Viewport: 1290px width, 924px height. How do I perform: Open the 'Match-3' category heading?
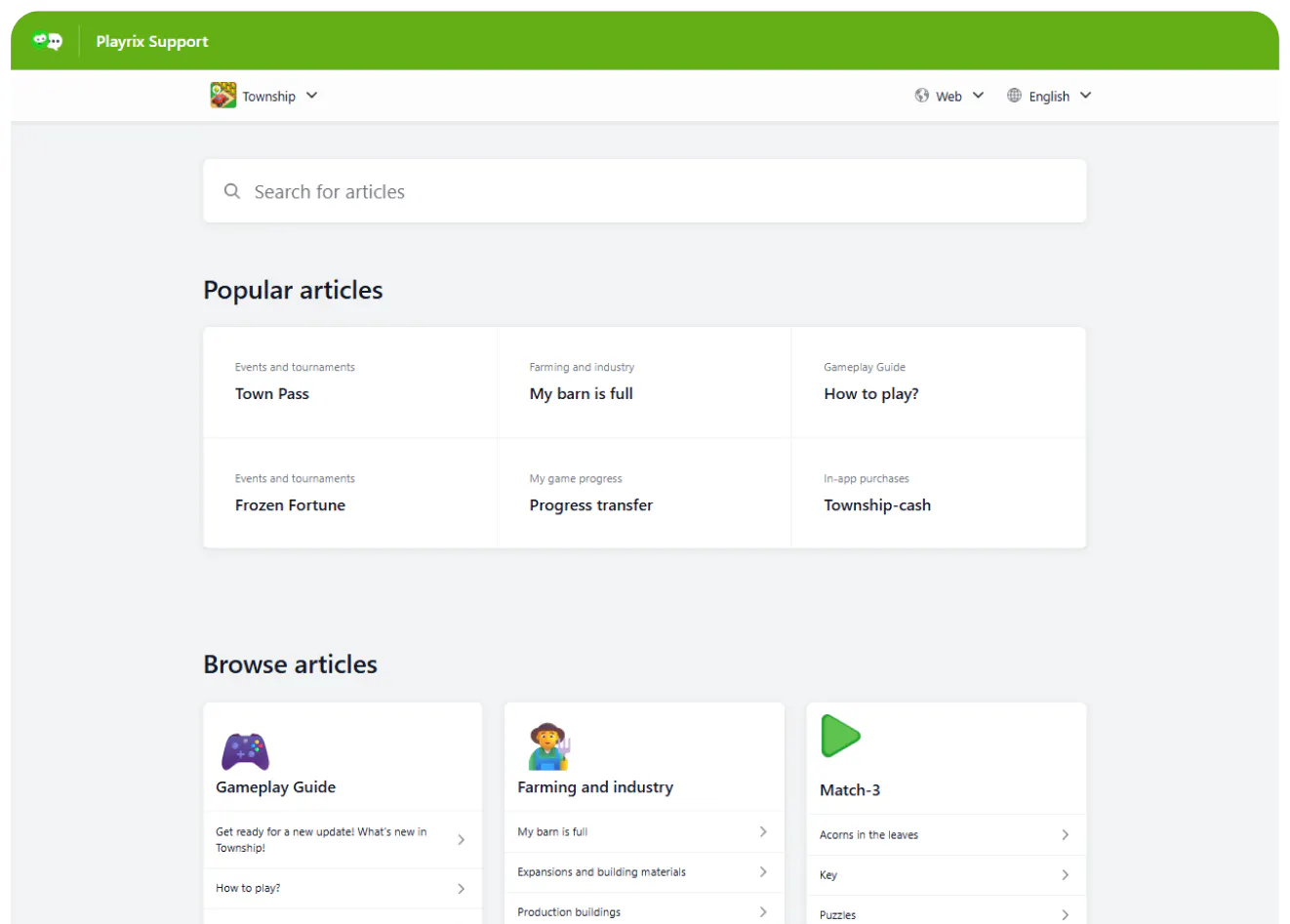850,790
